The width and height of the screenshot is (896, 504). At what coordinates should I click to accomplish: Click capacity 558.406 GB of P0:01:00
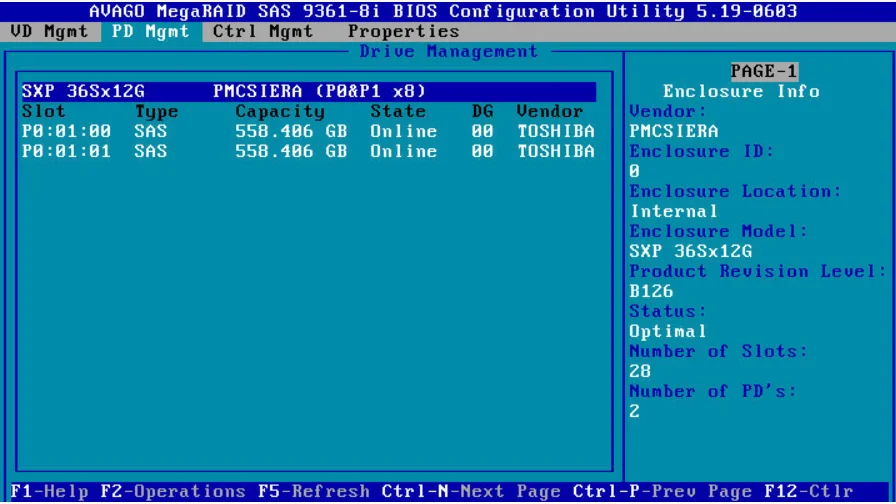coord(291,131)
